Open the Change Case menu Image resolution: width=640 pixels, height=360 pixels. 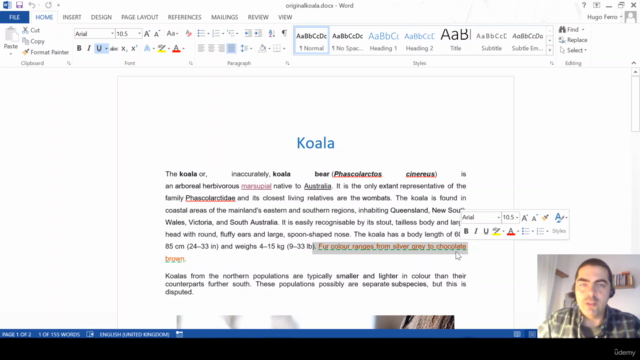click(x=172, y=34)
